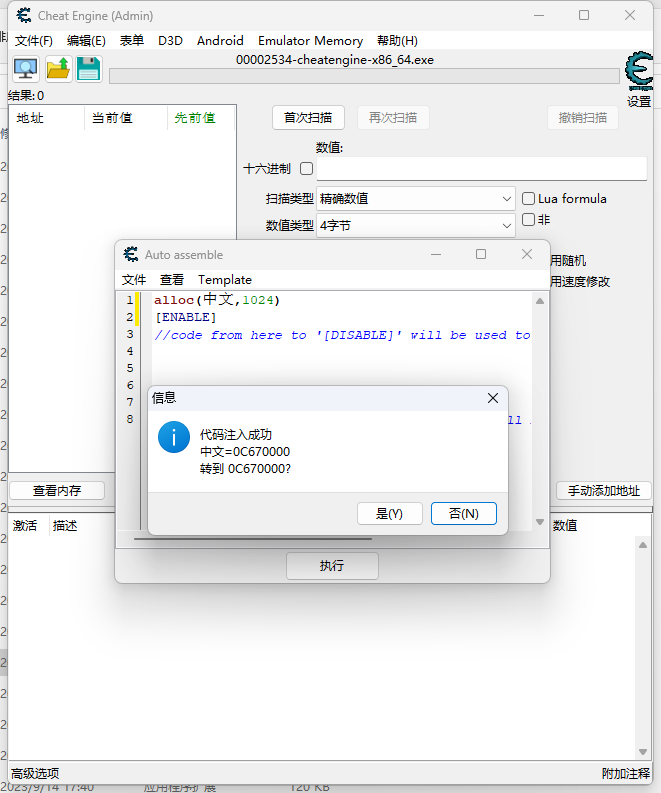This screenshot has width=661, height=793.
Task: Click the [ENABLE] code line
Action: click(x=186, y=317)
